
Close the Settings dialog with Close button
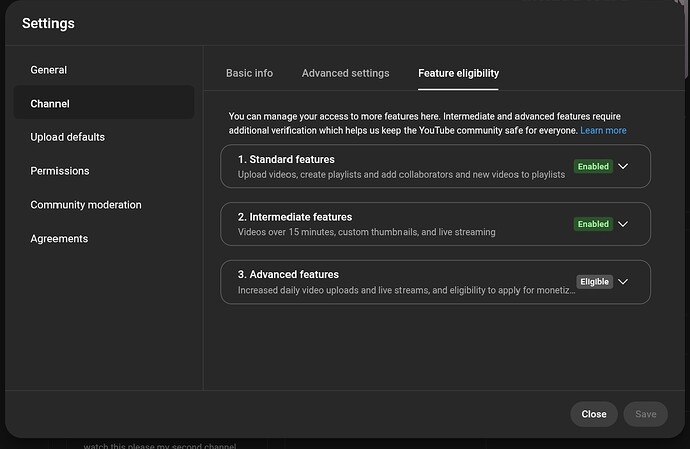click(594, 414)
